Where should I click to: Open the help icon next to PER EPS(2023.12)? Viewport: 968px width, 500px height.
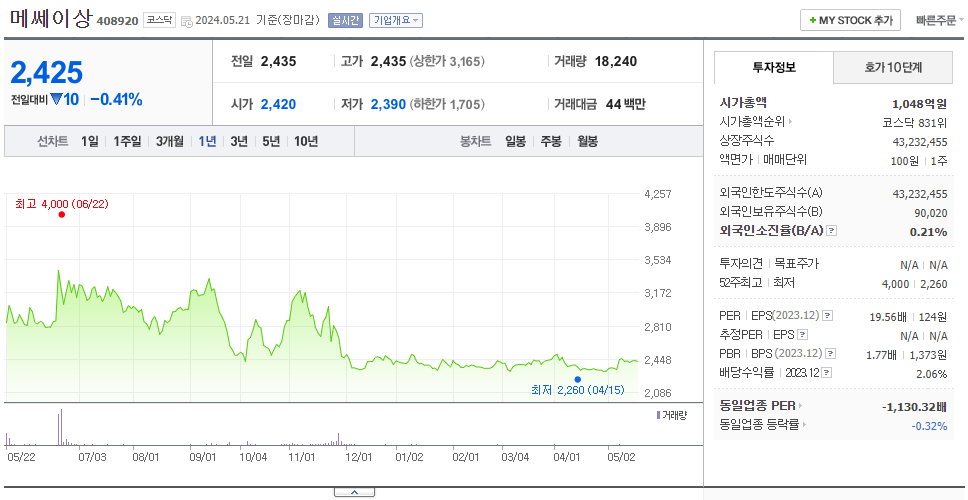click(x=828, y=316)
